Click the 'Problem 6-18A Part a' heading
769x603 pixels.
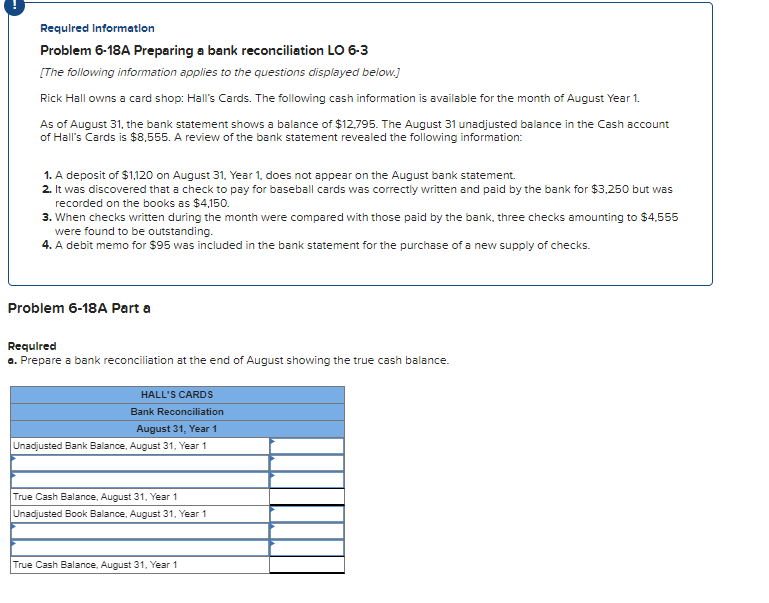pos(79,308)
